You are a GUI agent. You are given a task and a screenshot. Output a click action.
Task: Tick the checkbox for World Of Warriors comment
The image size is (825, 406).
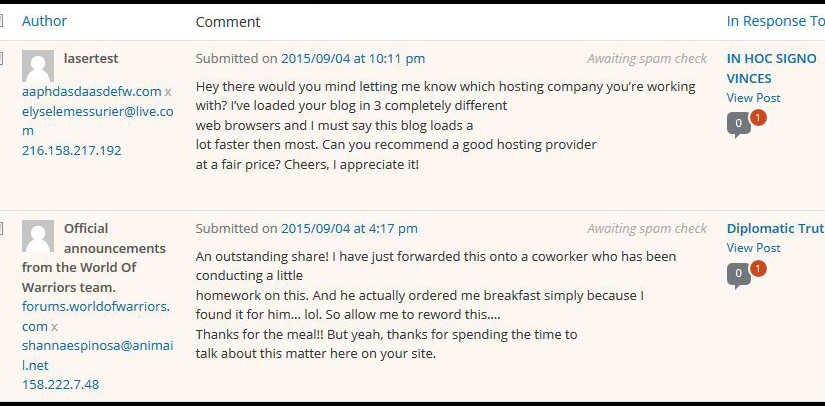point(3,228)
